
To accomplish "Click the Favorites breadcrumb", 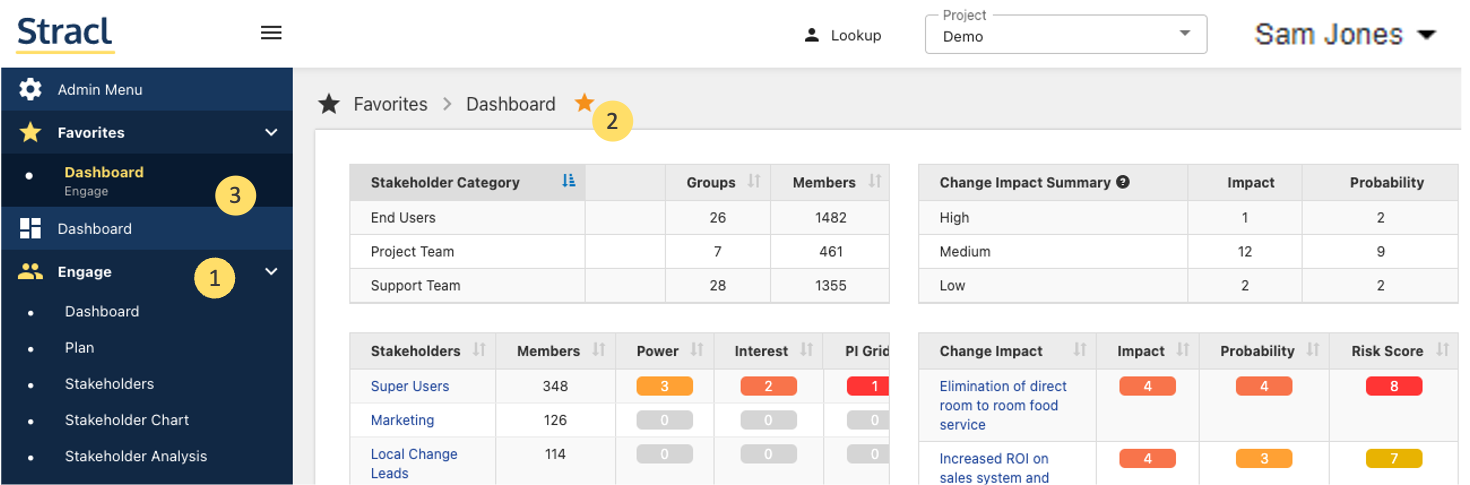I will (390, 104).
